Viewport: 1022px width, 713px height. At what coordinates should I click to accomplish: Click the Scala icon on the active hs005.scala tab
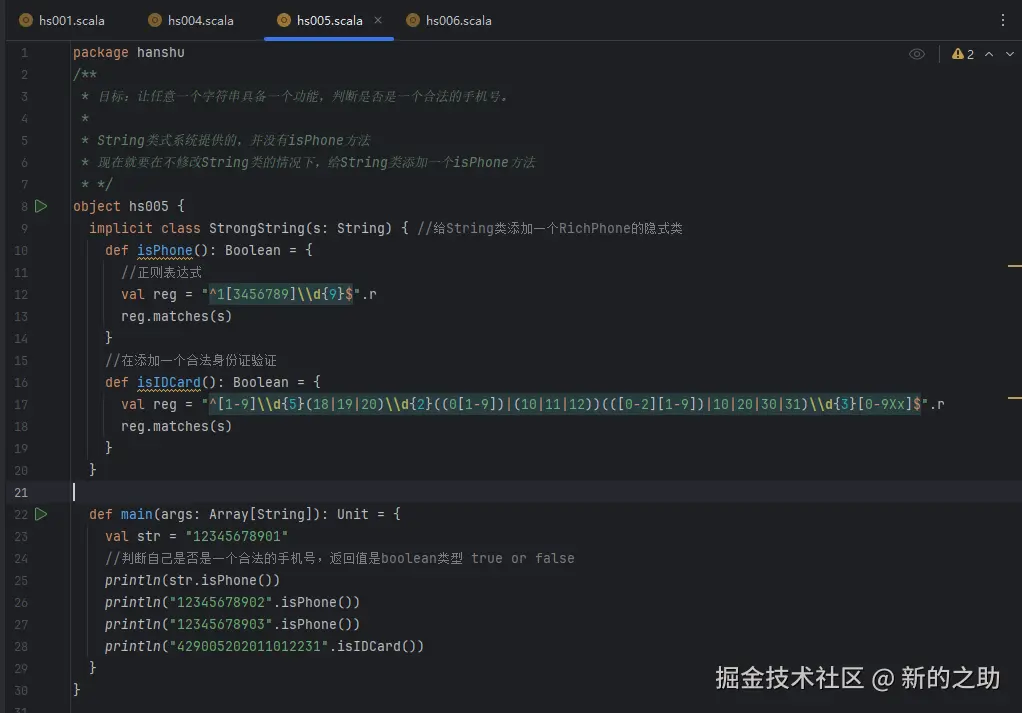[282, 19]
